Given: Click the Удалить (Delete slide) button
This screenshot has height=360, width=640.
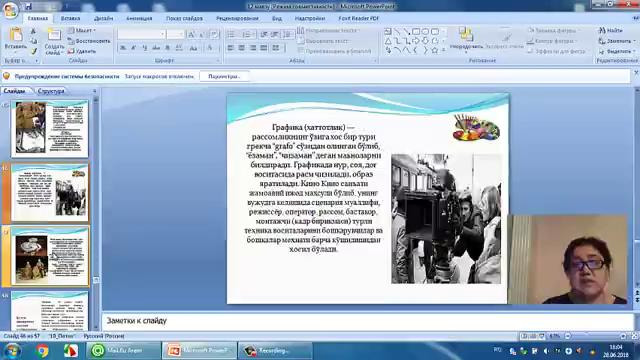Looking at the screenshot, I should 82,51.
